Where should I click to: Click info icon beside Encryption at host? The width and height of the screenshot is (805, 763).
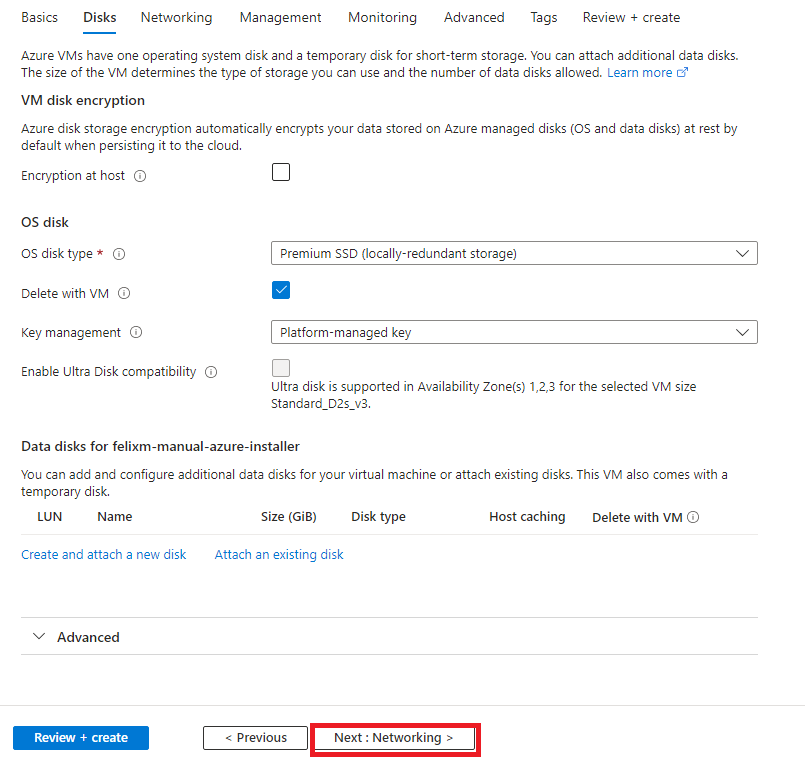tap(140, 176)
